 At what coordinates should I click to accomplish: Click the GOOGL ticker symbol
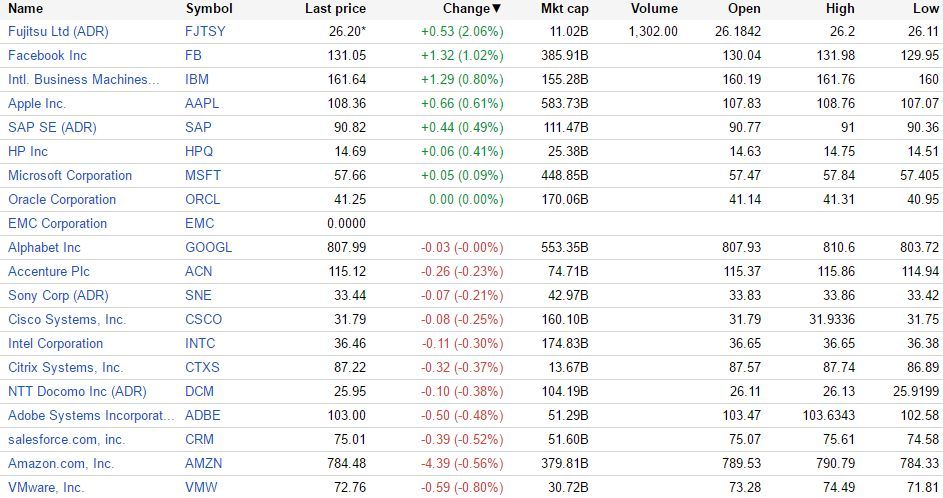point(208,247)
